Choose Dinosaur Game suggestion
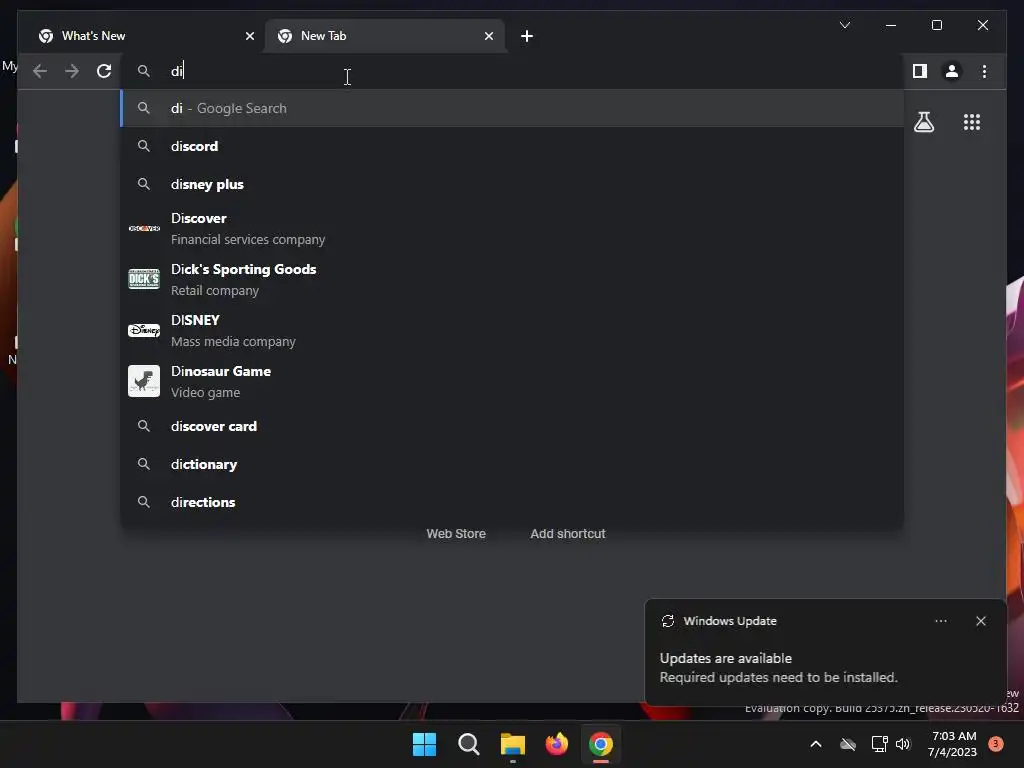 pos(513,381)
